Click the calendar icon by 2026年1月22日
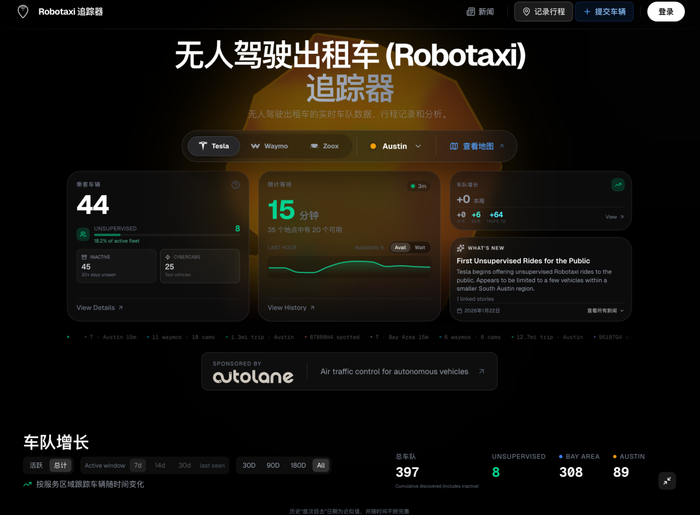The width and height of the screenshot is (700, 515). (x=459, y=311)
